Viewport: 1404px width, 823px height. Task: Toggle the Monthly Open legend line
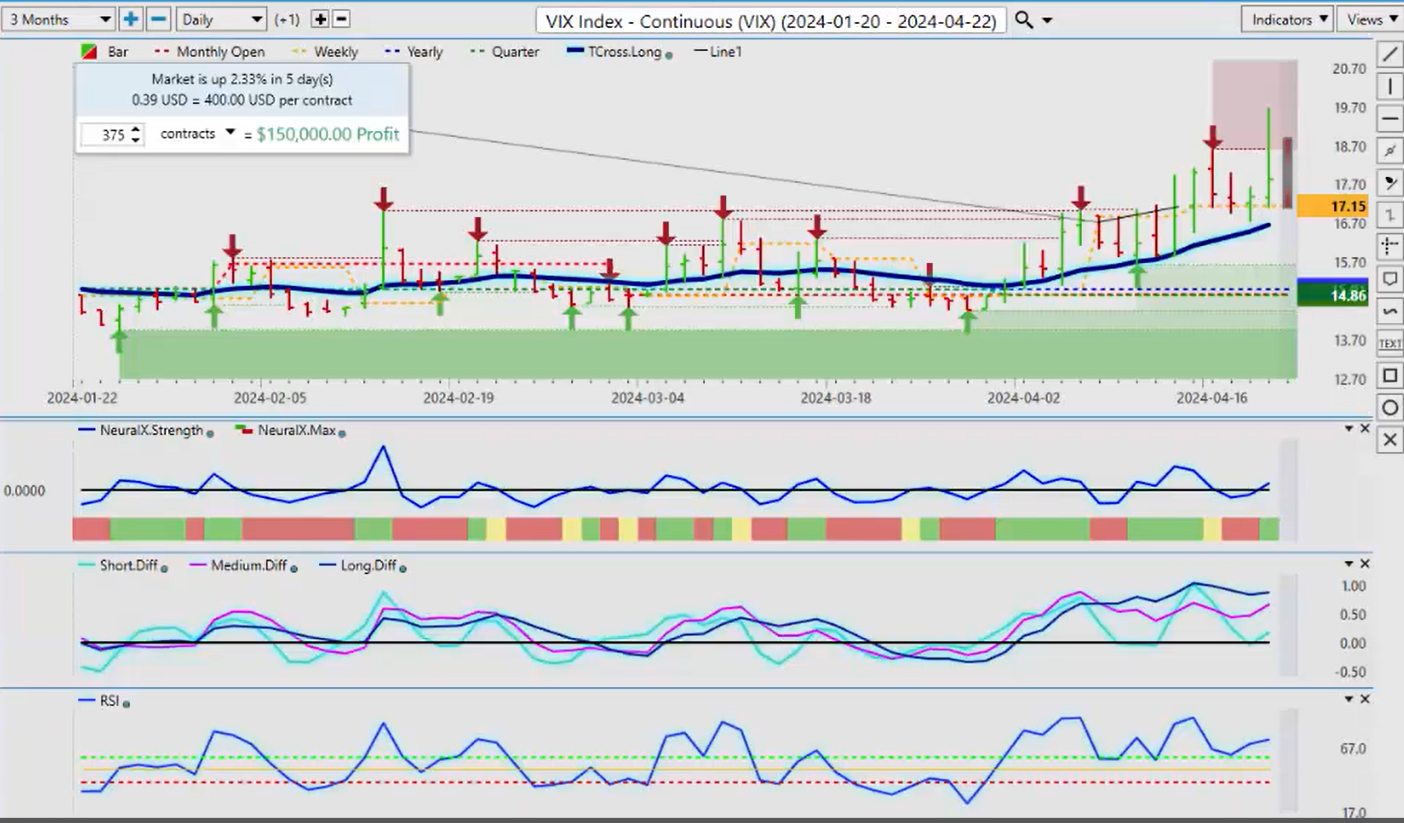pos(210,52)
